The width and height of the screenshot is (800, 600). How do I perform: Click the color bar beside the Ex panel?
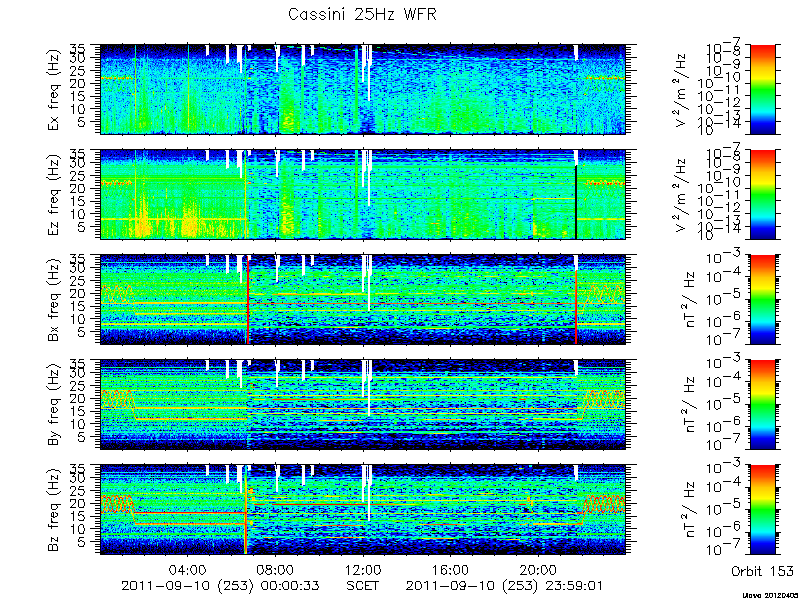[762, 89]
